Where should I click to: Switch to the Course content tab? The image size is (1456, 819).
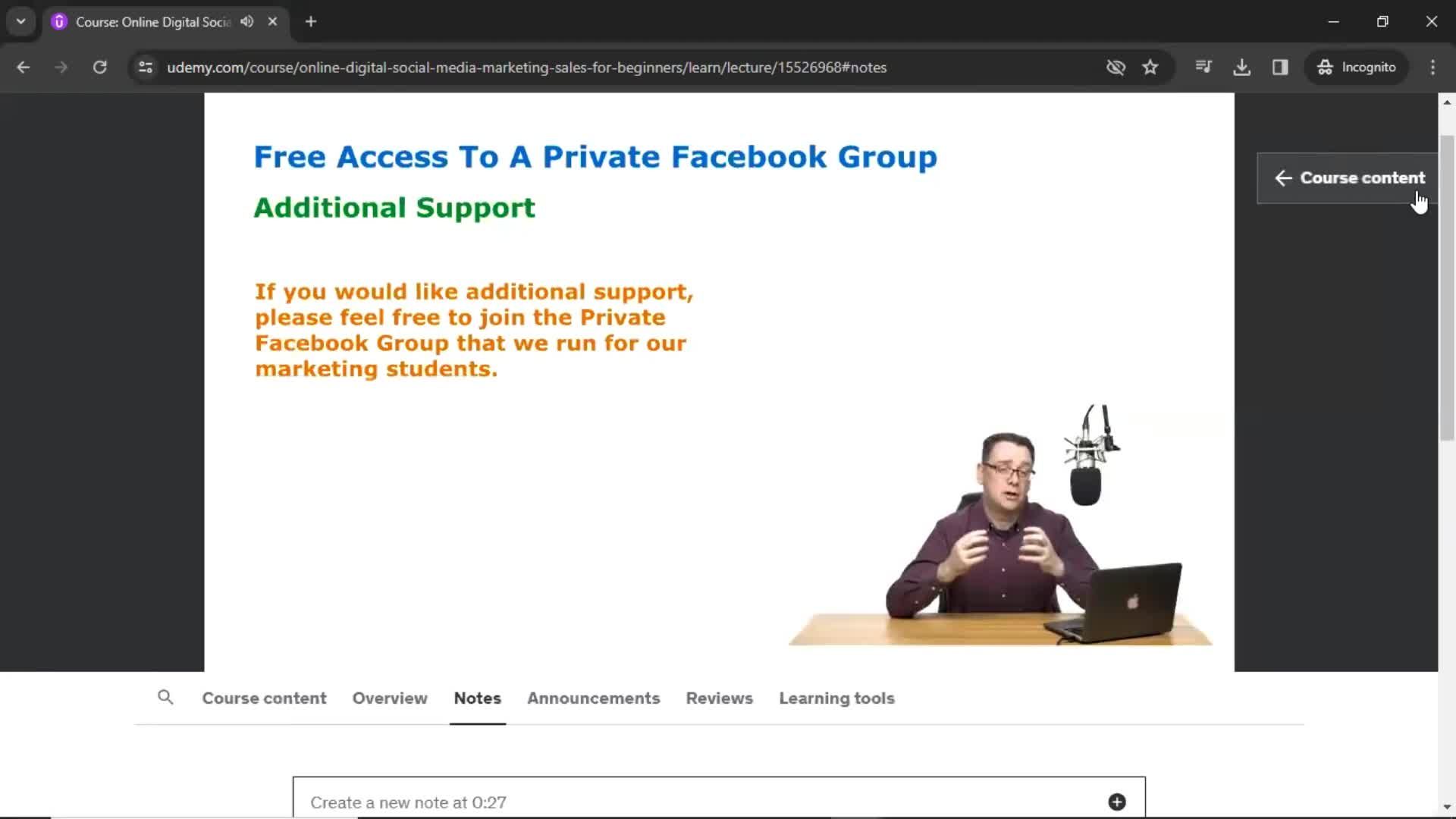click(x=264, y=698)
